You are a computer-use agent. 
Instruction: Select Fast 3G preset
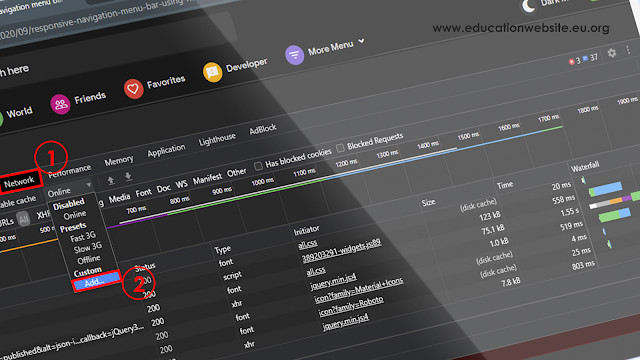pos(82,237)
